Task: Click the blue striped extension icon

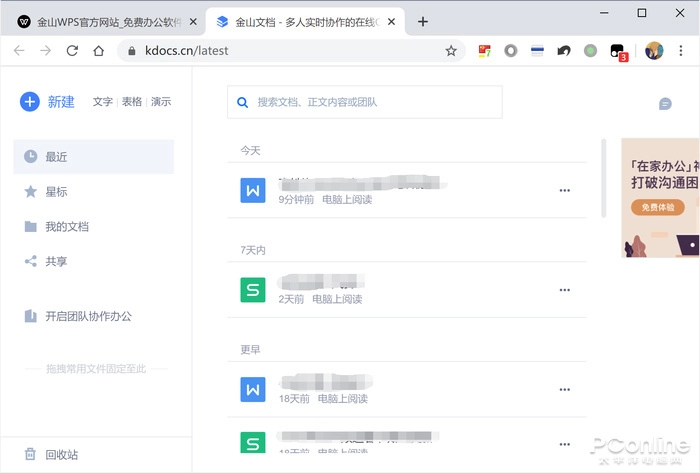Action: point(537,50)
